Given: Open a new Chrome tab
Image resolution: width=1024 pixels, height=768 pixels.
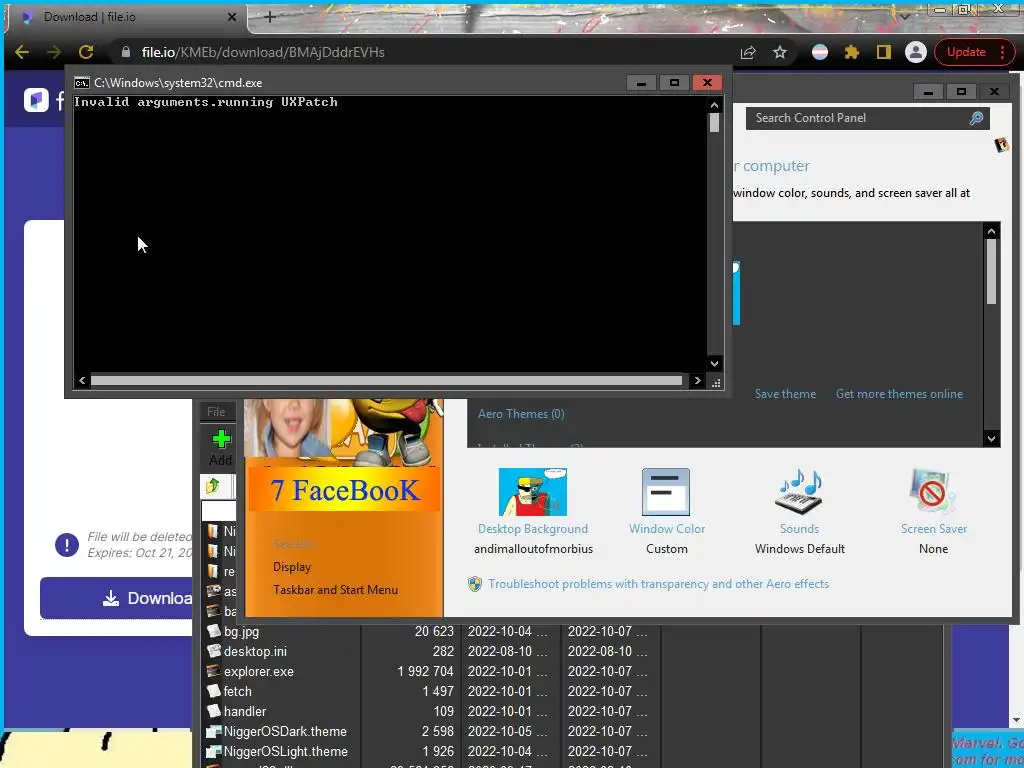Looking at the screenshot, I should (270, 17).
